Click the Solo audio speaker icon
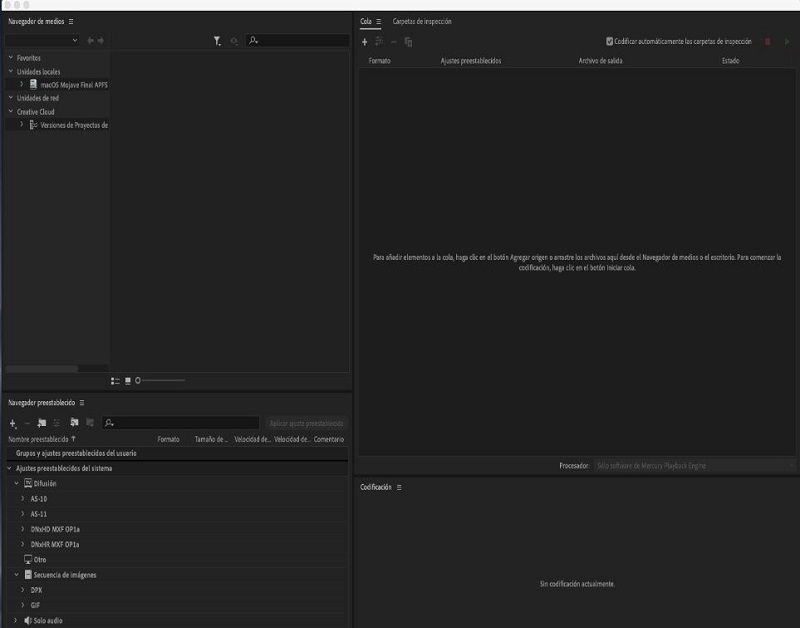The image size is (800, 628). click(28, 620)
